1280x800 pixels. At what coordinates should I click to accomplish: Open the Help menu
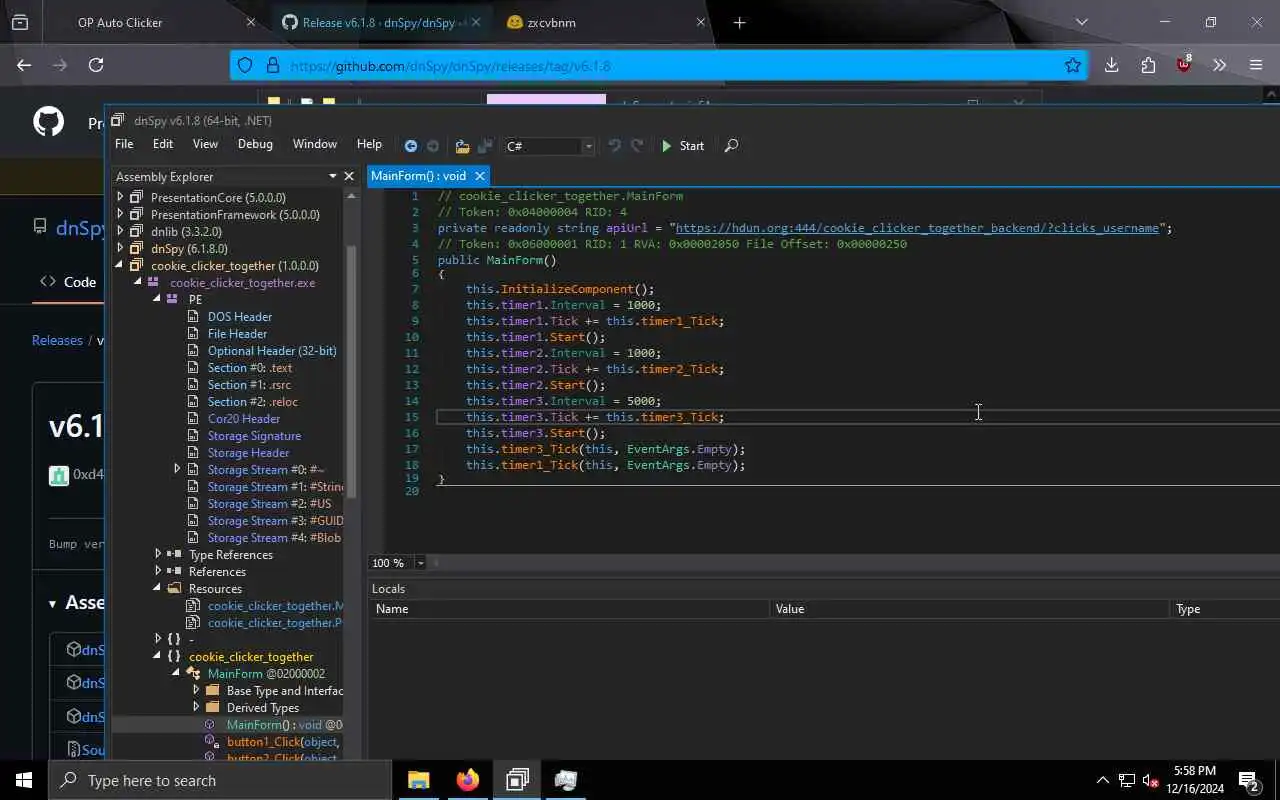369,144
